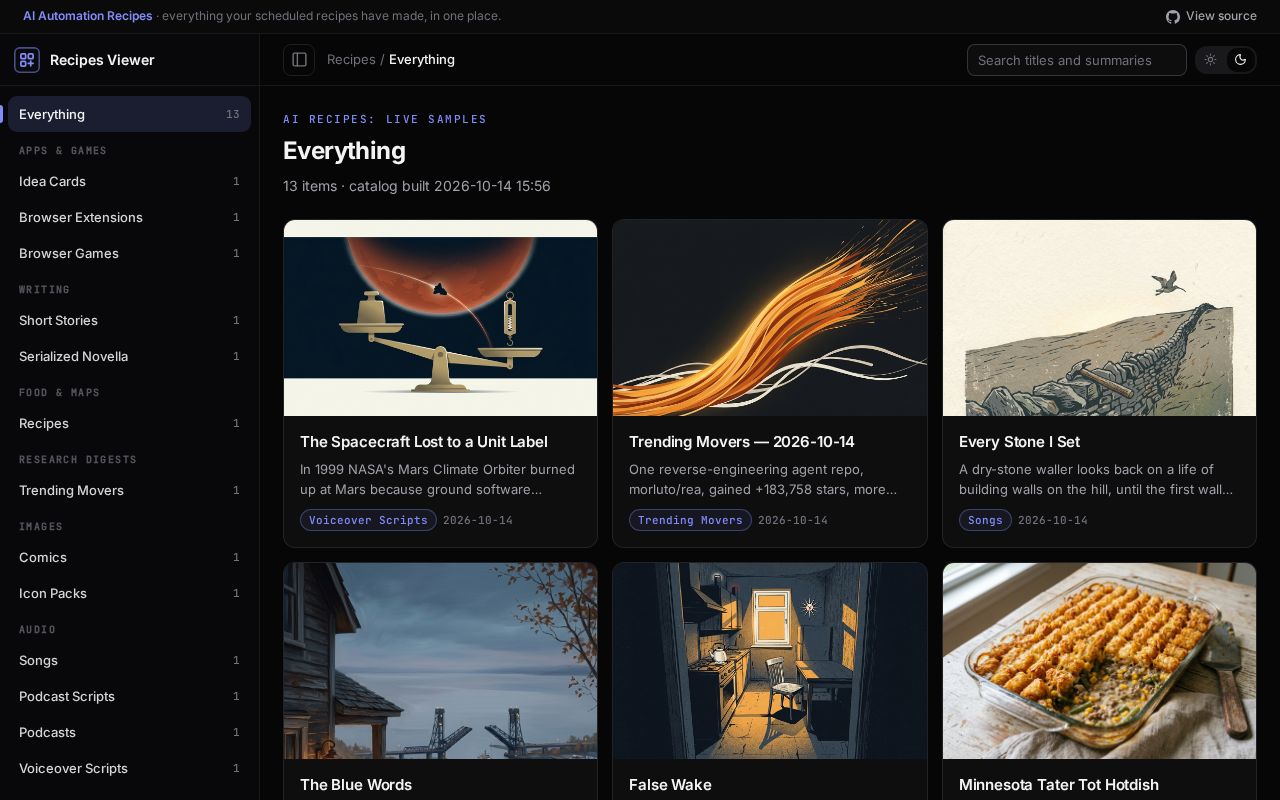Viewport: 1280px width, 800px height.
Task: Open the Mars scale spacecraft thumbnail
Action: 440,318
